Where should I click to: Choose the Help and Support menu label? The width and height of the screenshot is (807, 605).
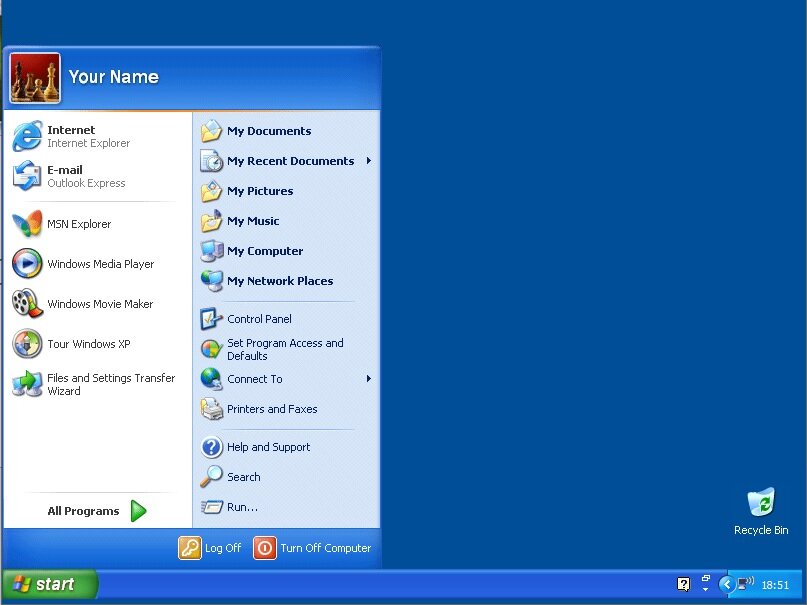coord(269,447)
